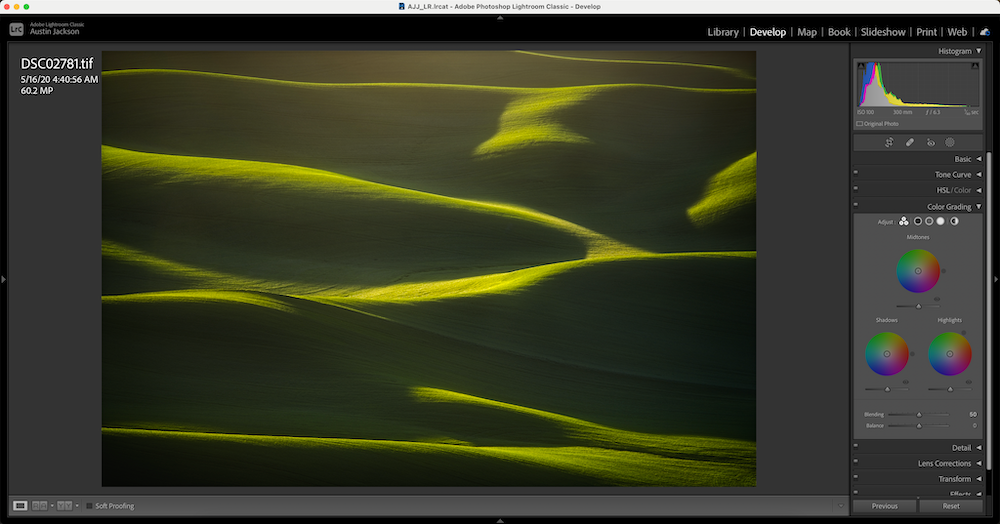This screenshot has width=1000, height=524.
Task: Select the Healing brush tool
Action: (x=910, y=143)
